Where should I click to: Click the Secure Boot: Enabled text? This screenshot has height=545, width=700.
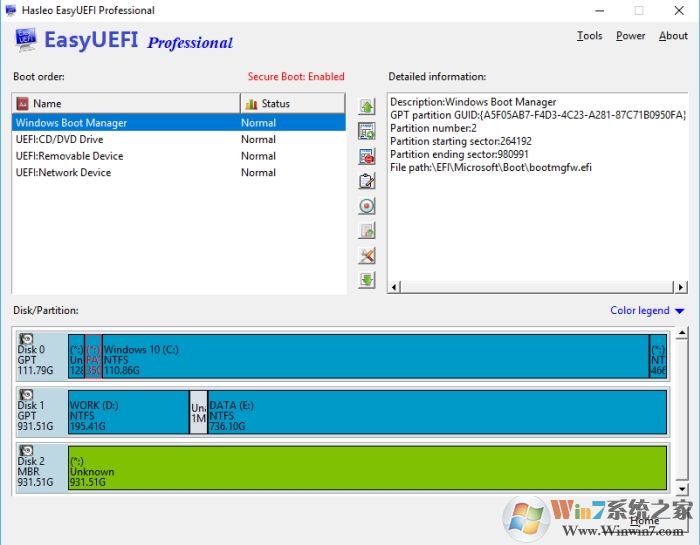click(296, 77)
